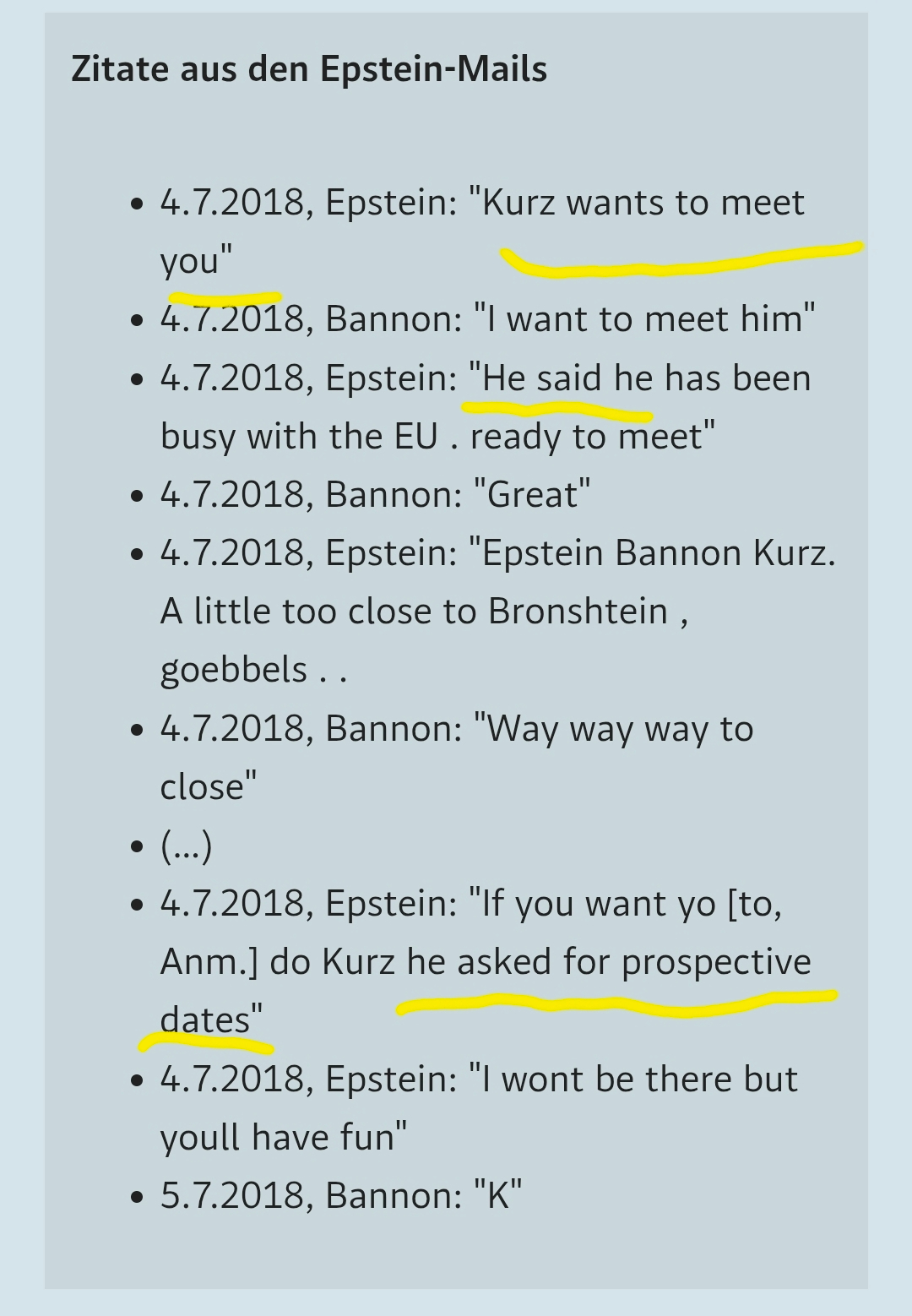Click "busy with the EU . ready to meet"
The image size is (912, 1316).
click(437, 437)
